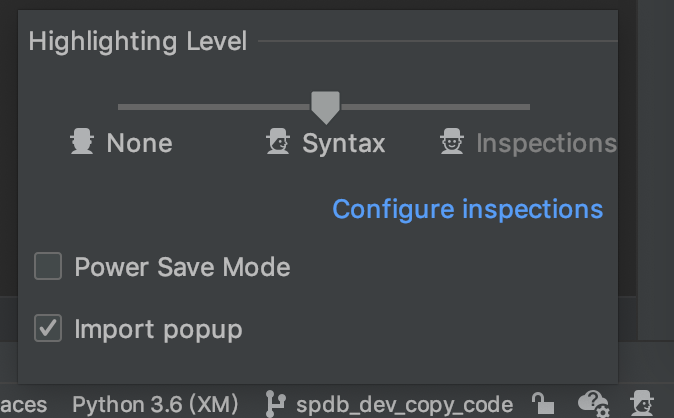Click the Syntax level inspector icon
Screen dimensions: 674x418
pos(278,142)
